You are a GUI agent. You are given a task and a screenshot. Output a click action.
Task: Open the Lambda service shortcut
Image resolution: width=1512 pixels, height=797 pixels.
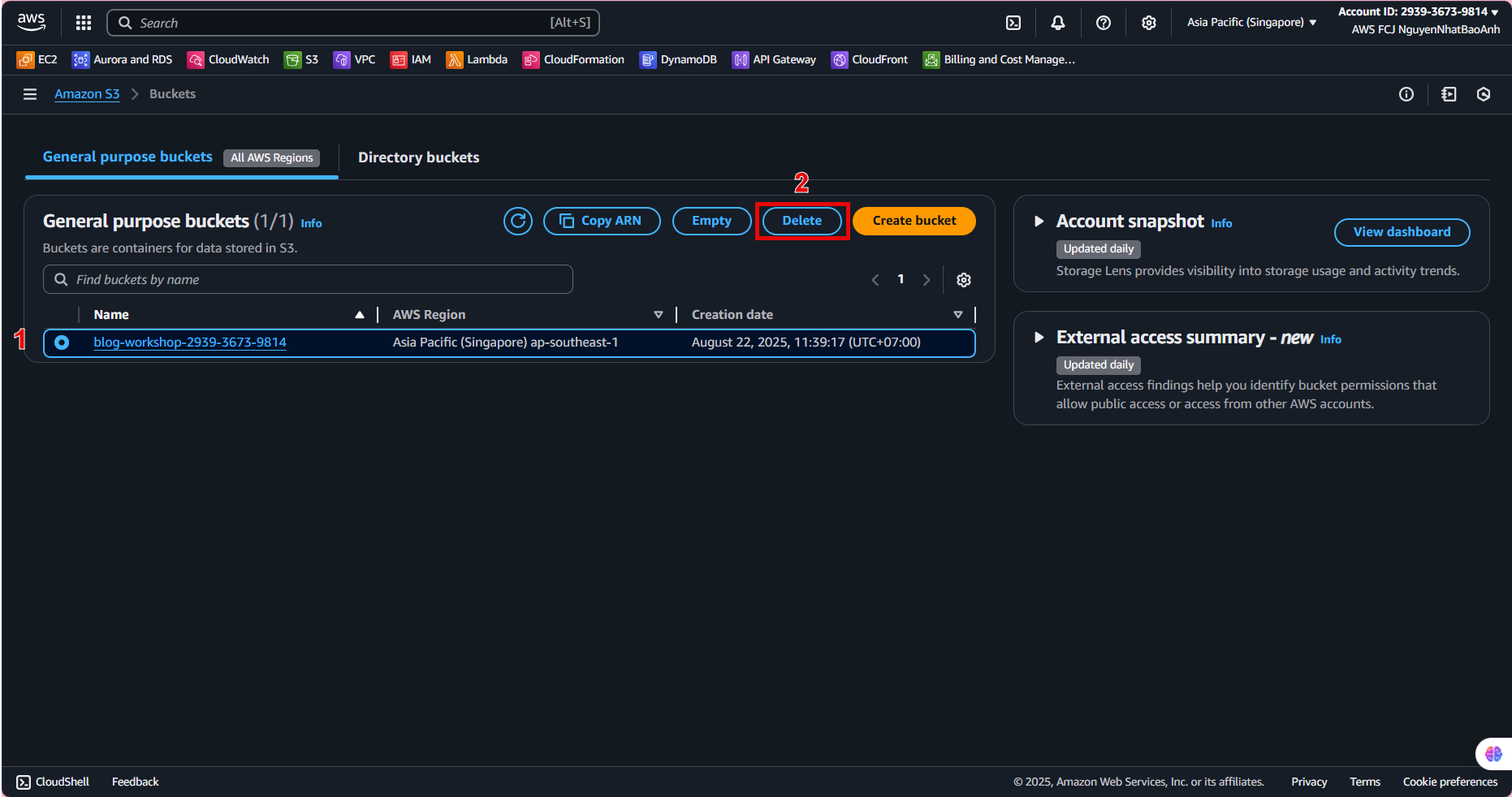coord(477,59)
